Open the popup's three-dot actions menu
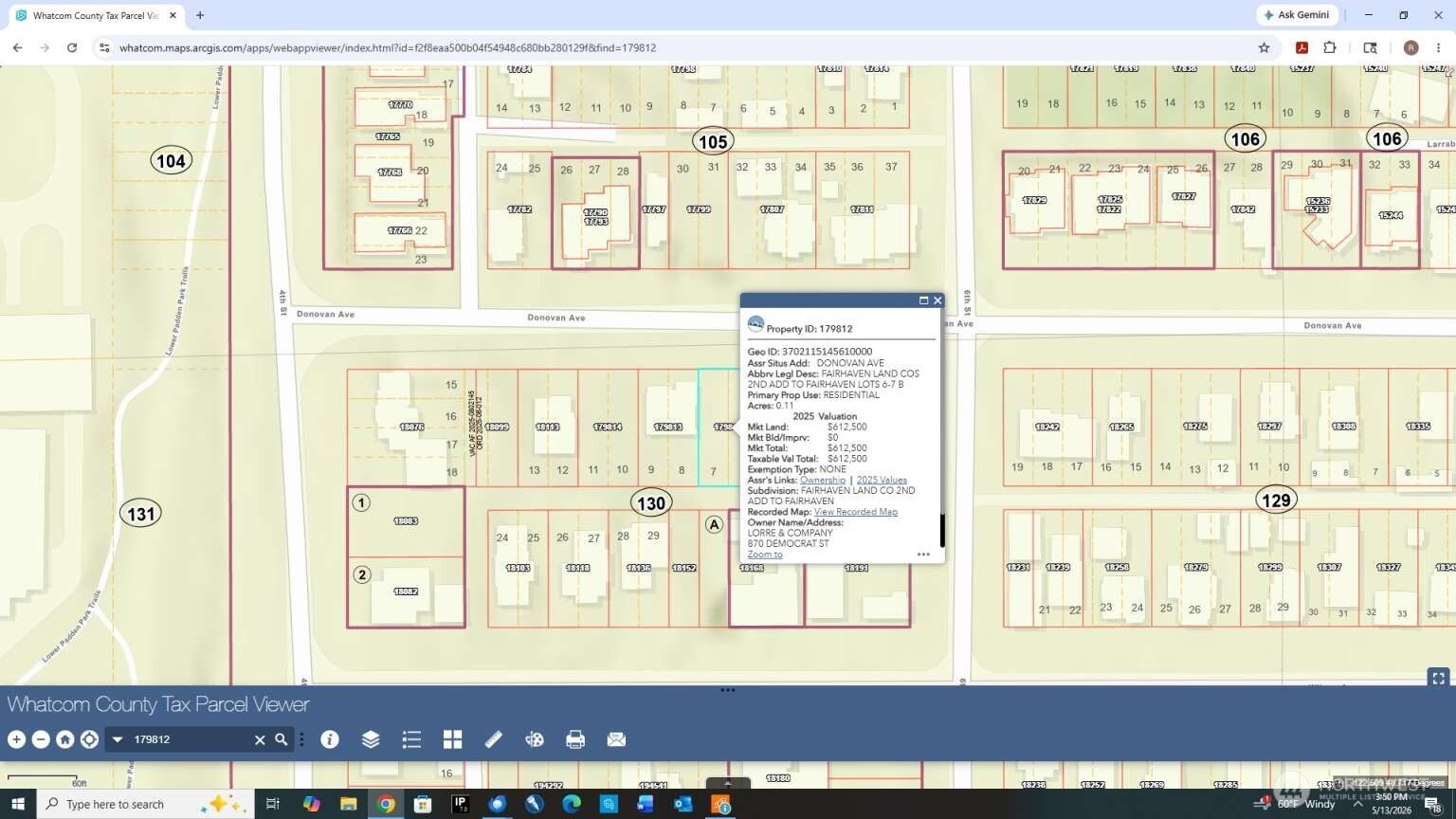 923,555
